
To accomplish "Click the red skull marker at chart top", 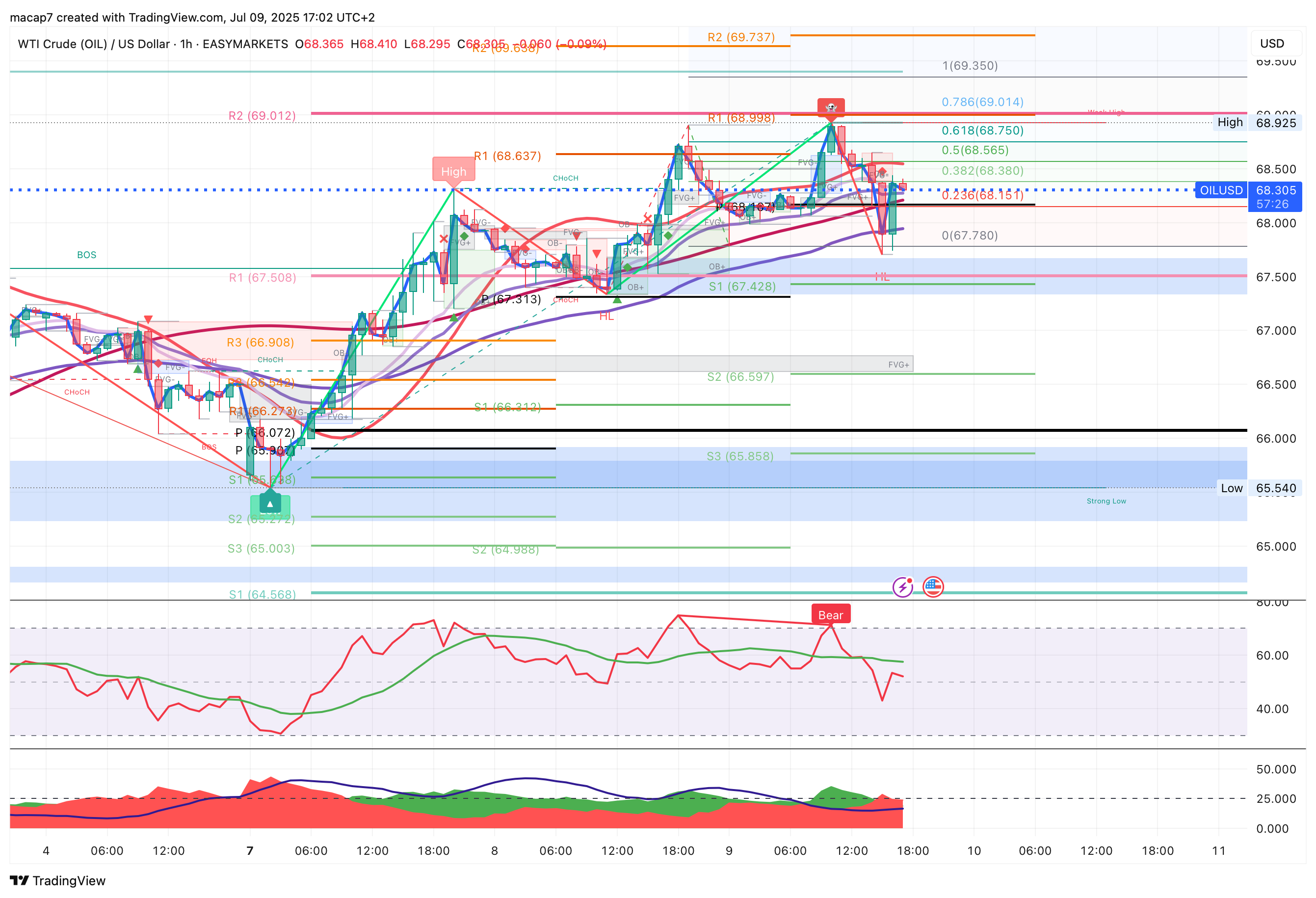I will tap(831, 107).
